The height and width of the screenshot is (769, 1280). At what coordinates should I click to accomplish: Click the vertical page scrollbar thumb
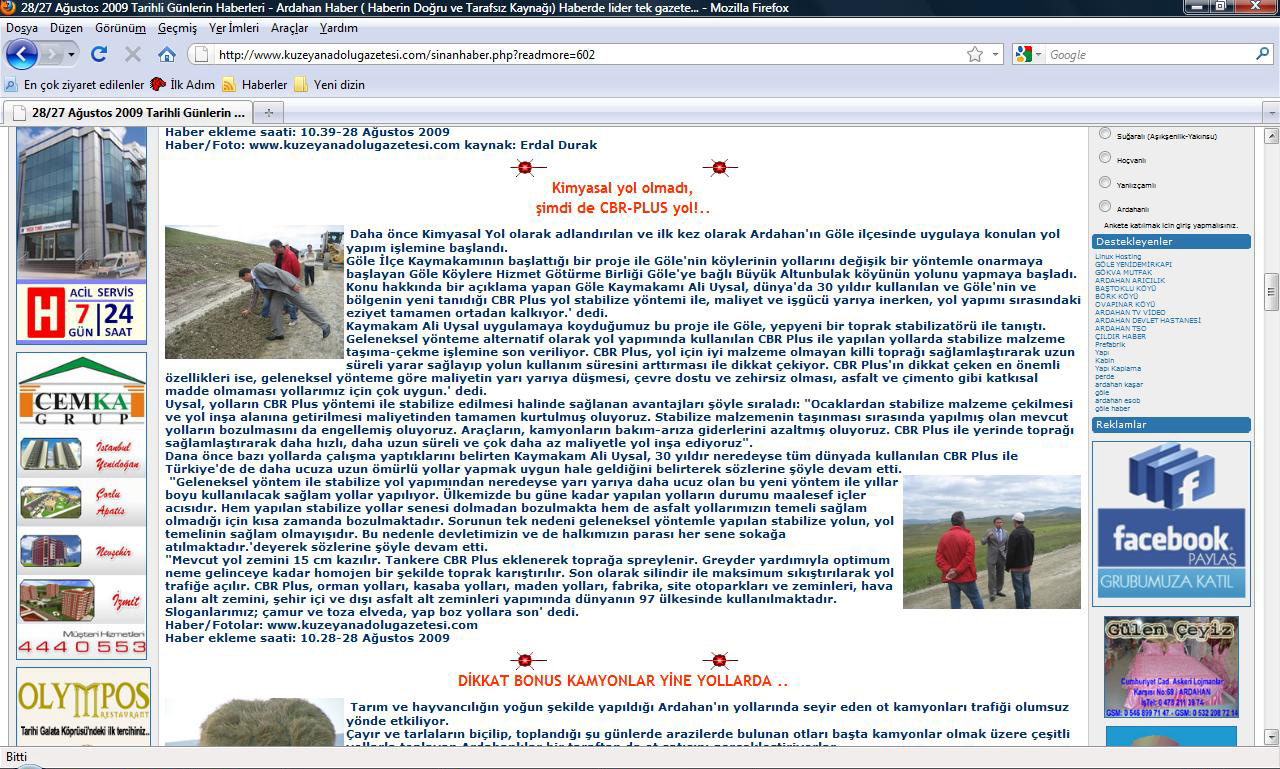(1272, 292)
